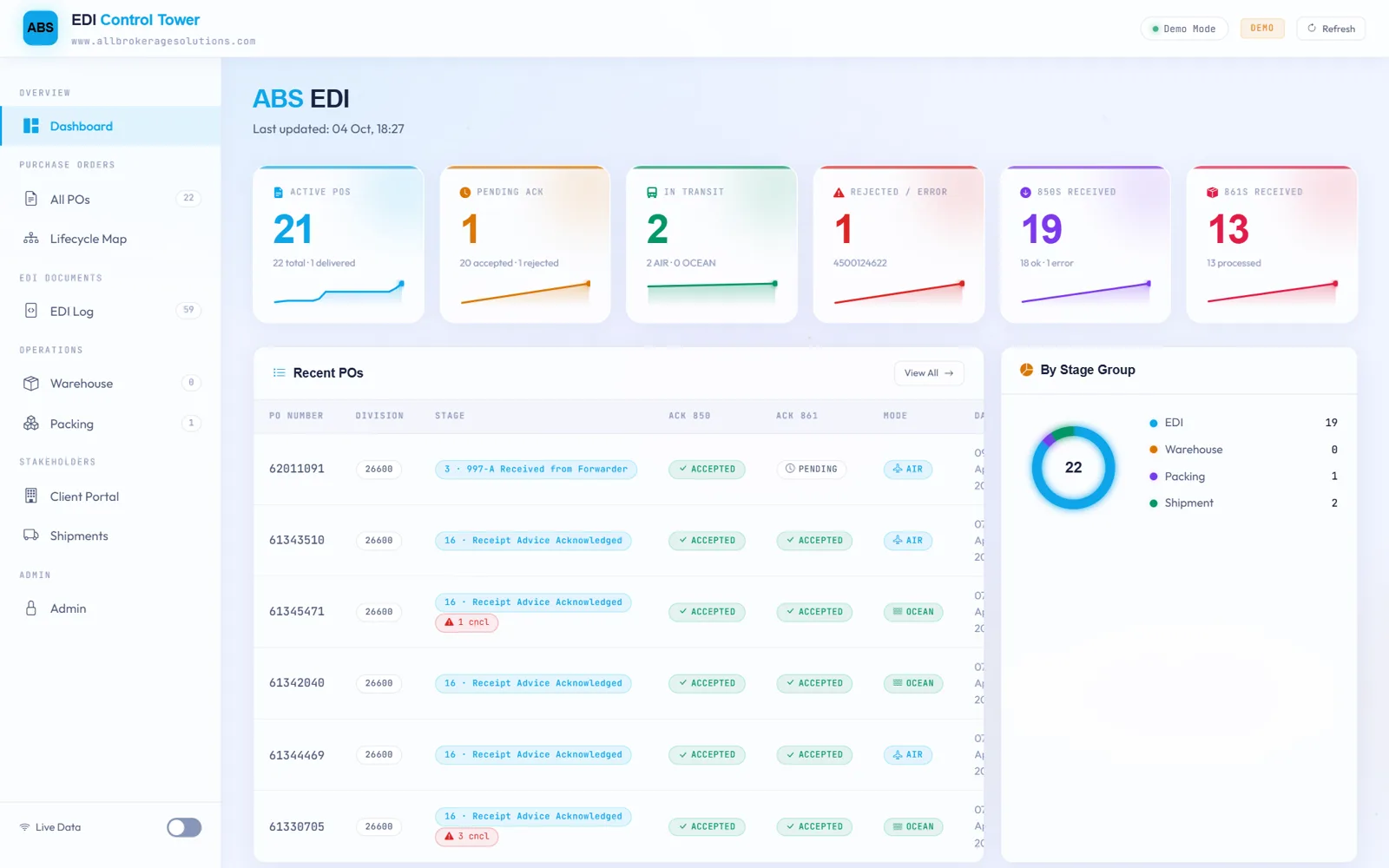Open Shipments from the sidebar
Screen dimensions: 1389x868
pos(110,536)
